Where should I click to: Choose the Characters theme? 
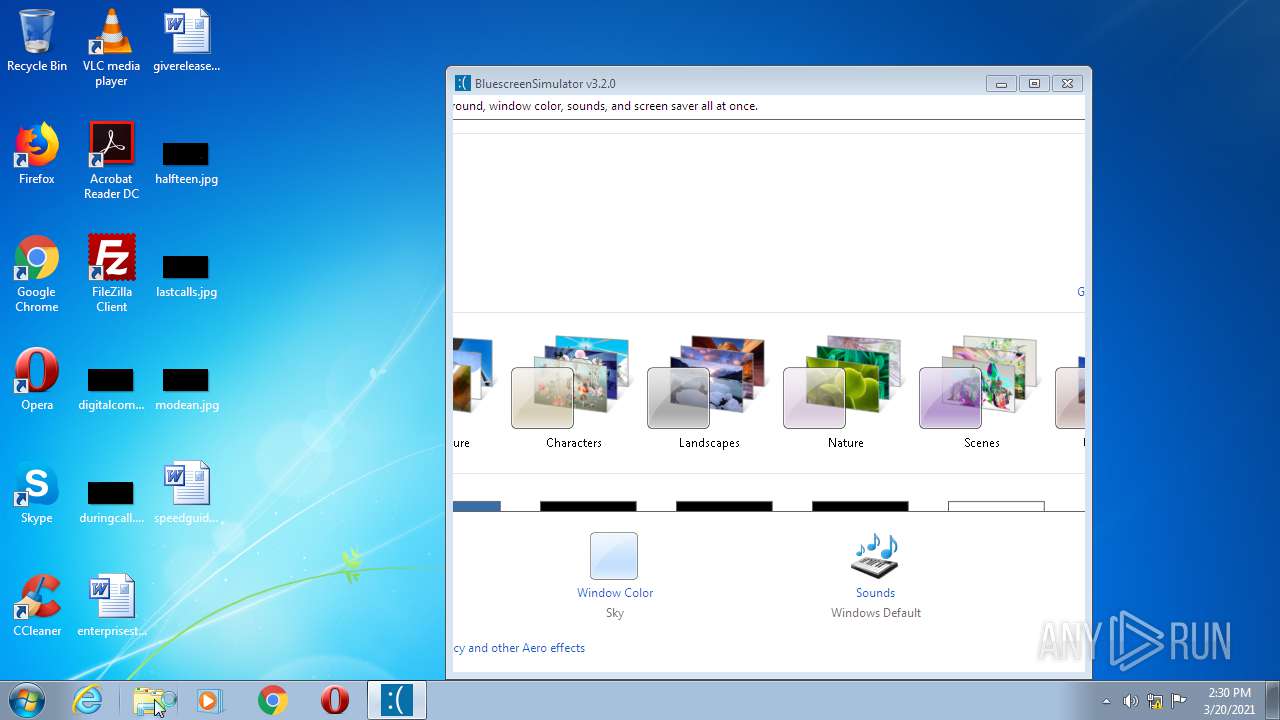coord(573,392)
